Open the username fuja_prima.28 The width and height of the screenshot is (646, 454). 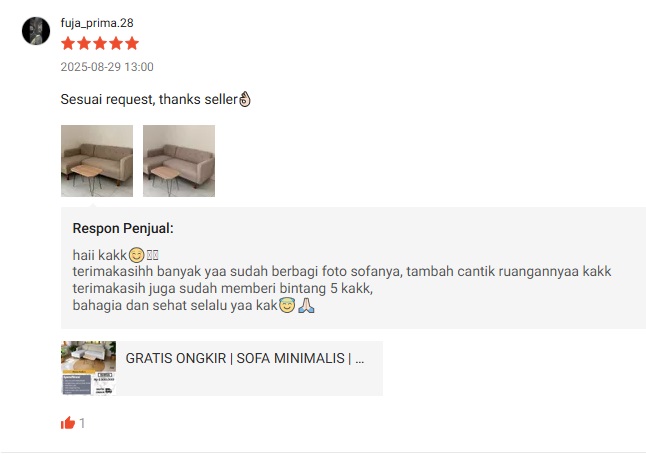pyautogui.click(x=97, y=23)
